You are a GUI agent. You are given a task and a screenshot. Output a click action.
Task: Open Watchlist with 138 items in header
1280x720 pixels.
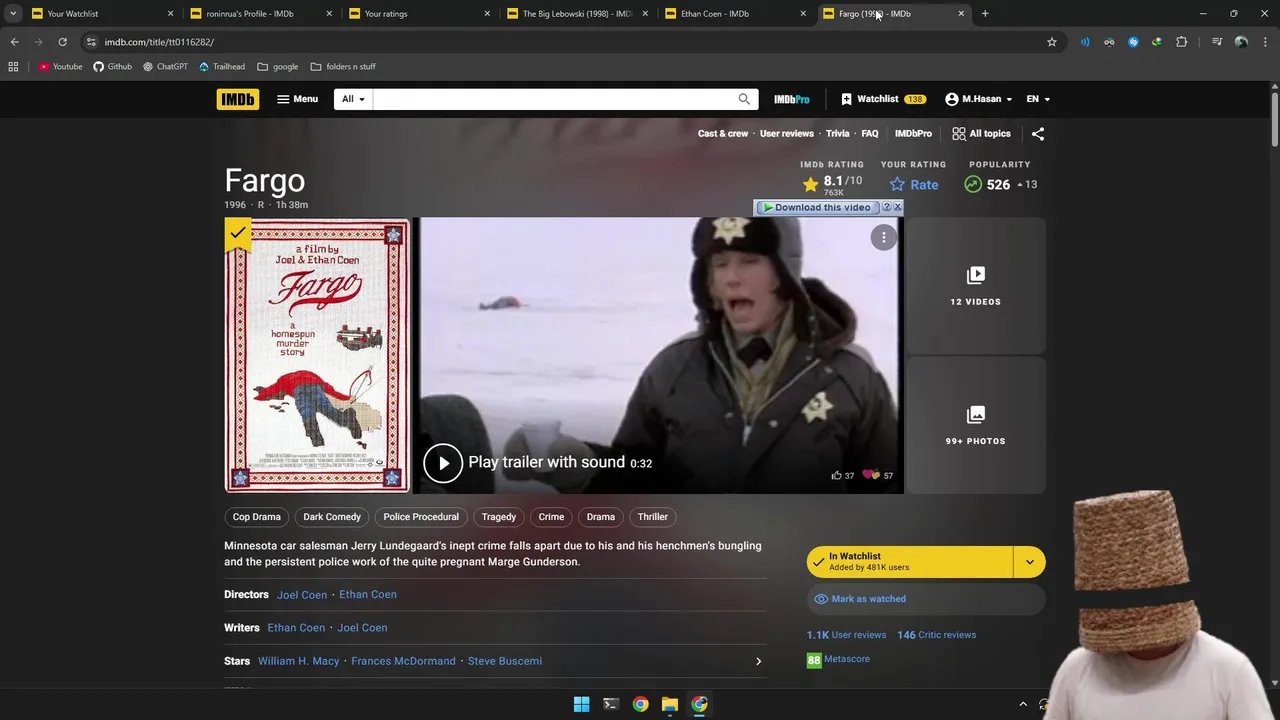pos(883,99)
